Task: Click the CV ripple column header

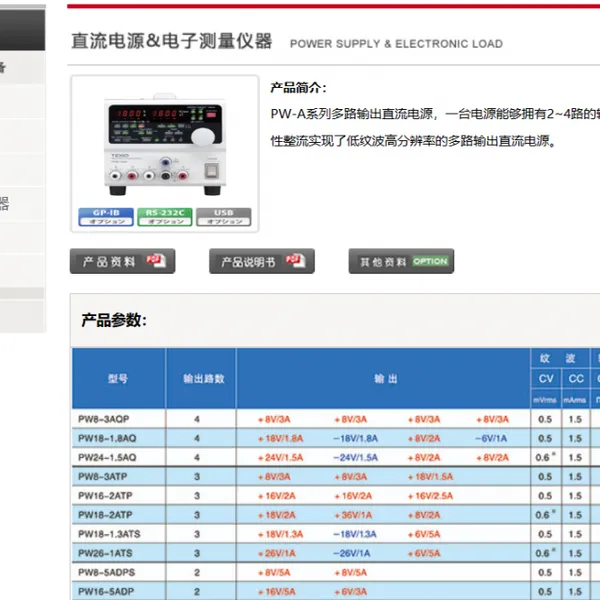Action: (x=546, y=378)
